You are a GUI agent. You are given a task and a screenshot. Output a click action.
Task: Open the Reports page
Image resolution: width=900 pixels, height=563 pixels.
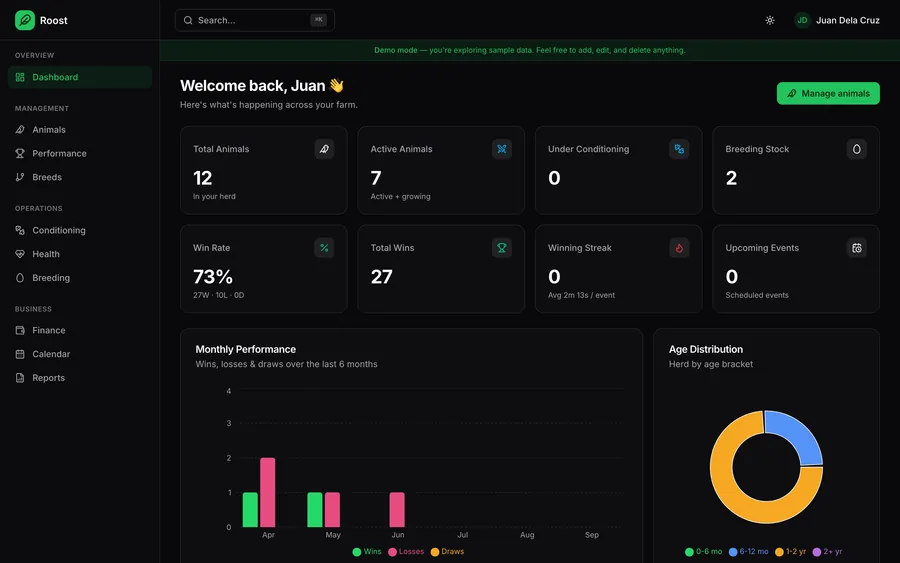[80, 378]
